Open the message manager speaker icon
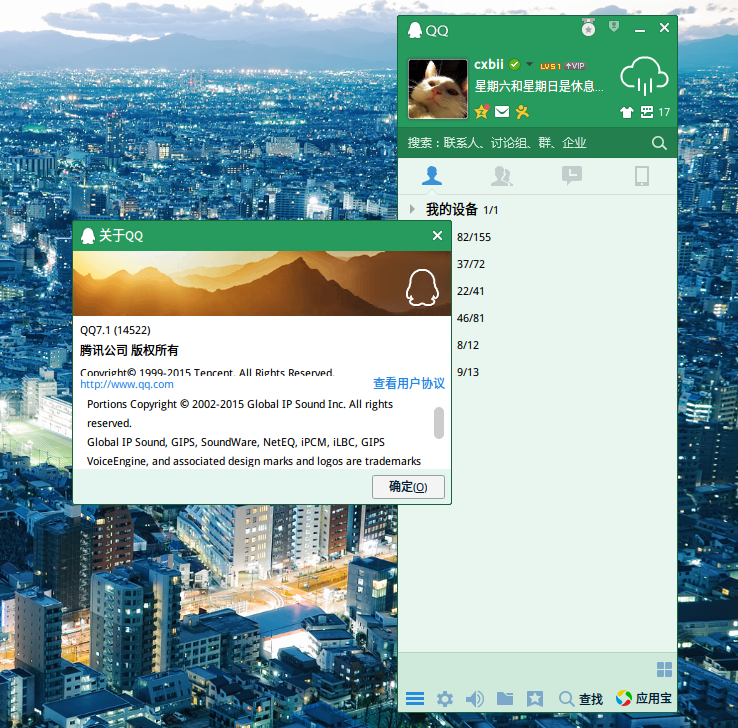 click(475, 699)
